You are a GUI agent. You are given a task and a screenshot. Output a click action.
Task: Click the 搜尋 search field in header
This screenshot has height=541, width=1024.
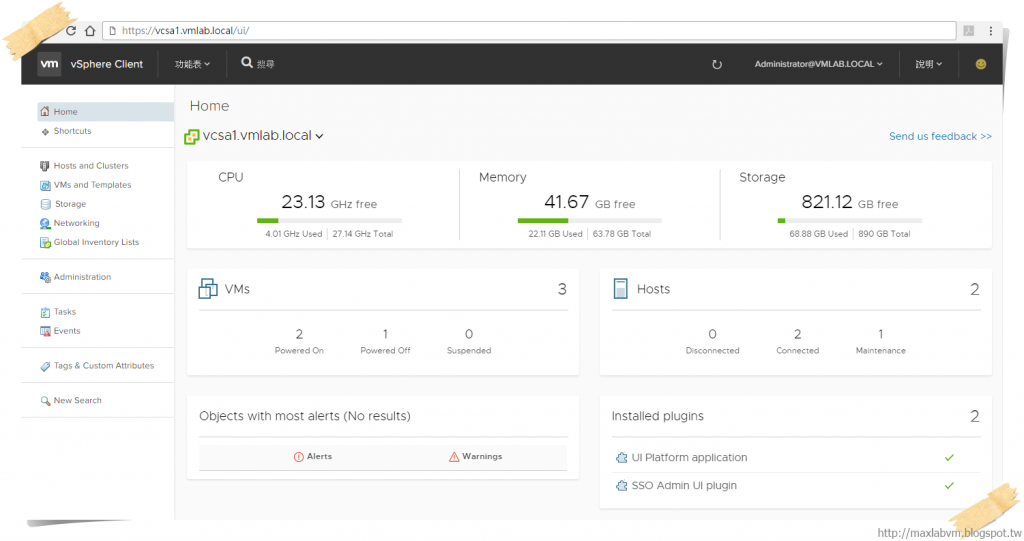point(266,64)
